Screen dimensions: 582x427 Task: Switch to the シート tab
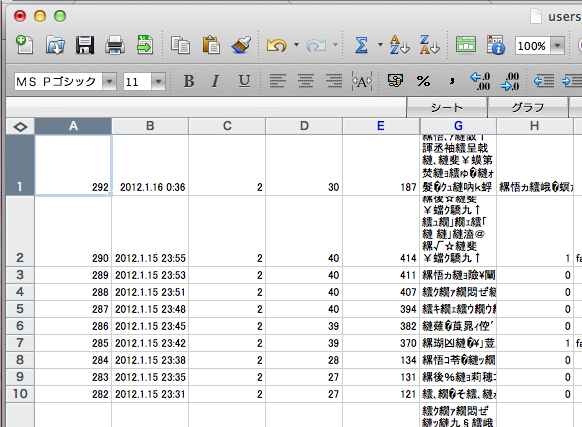(x=447, y=108)
